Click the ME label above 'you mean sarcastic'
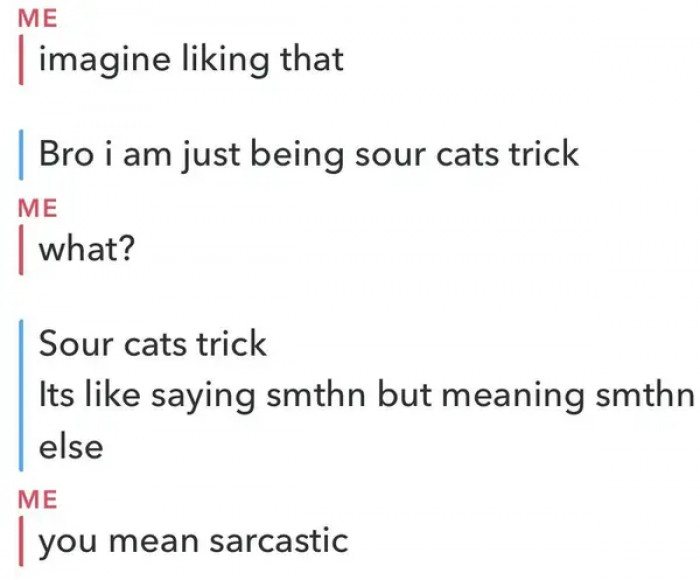This screenshot has width=700, height=580. click(x=38, y=499)
